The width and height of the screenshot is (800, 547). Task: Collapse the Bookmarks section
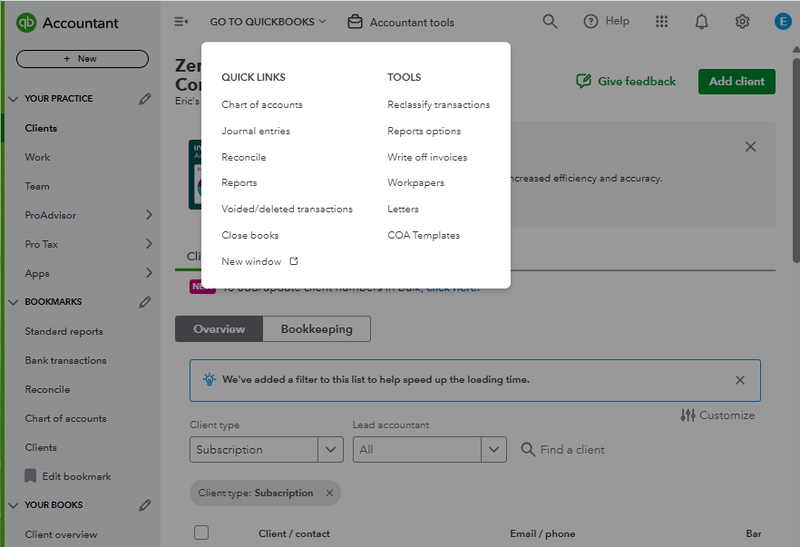(x=13, y=302)
